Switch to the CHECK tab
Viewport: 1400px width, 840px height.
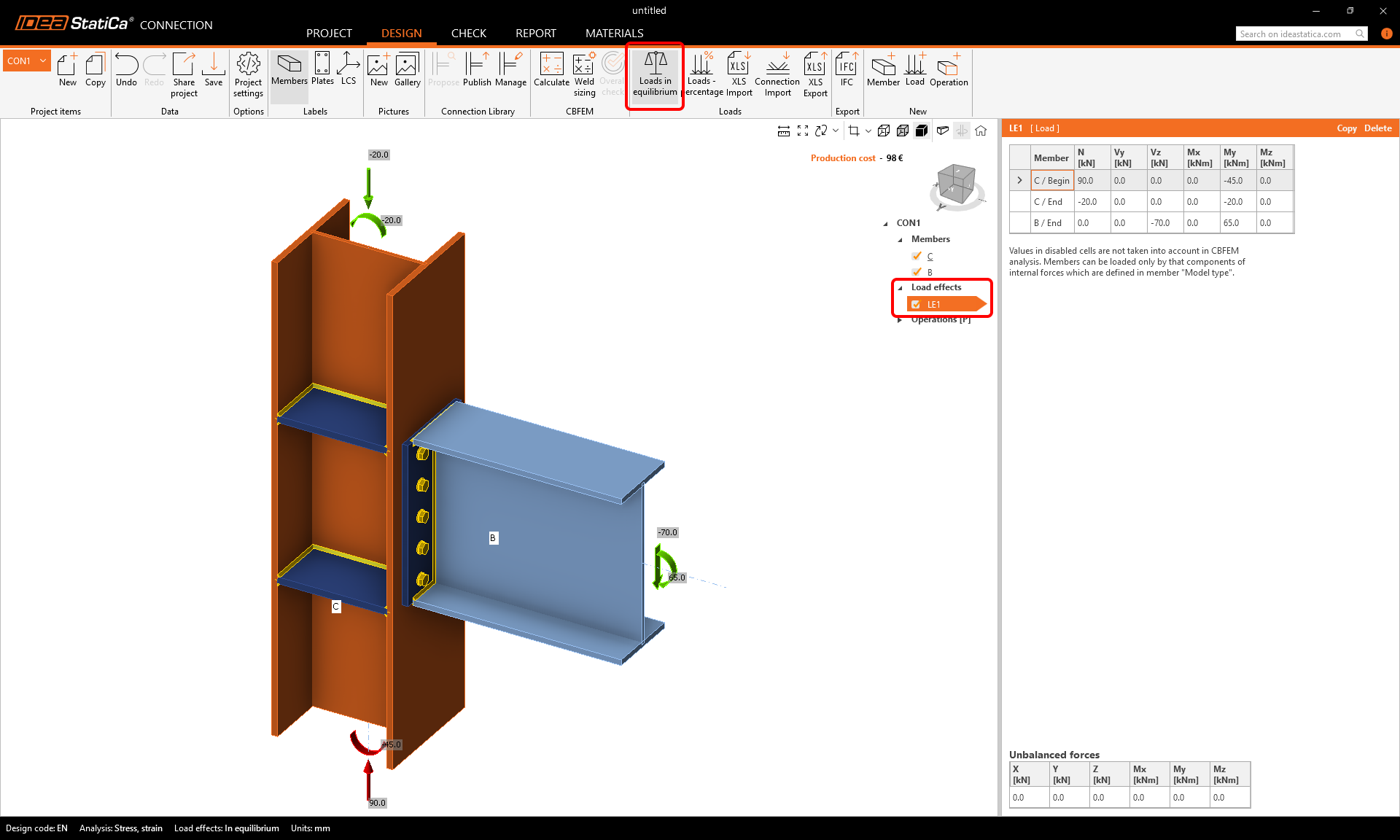click(x=468, y=33)
